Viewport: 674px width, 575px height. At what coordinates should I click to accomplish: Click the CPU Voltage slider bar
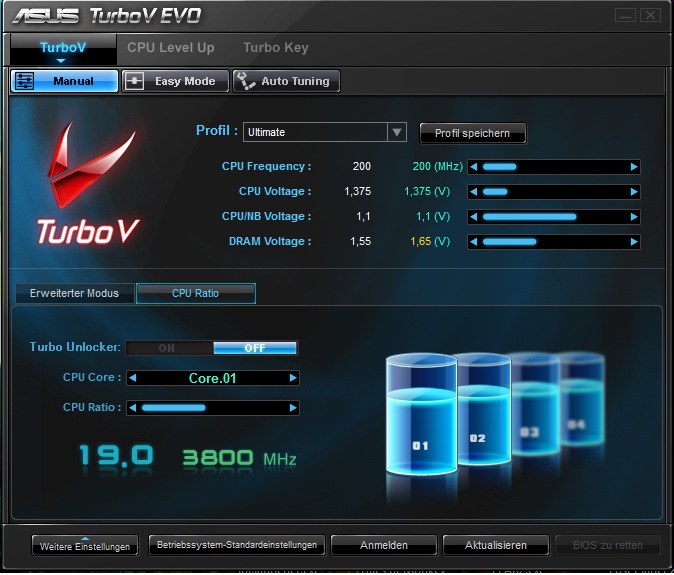click(554, 192)
